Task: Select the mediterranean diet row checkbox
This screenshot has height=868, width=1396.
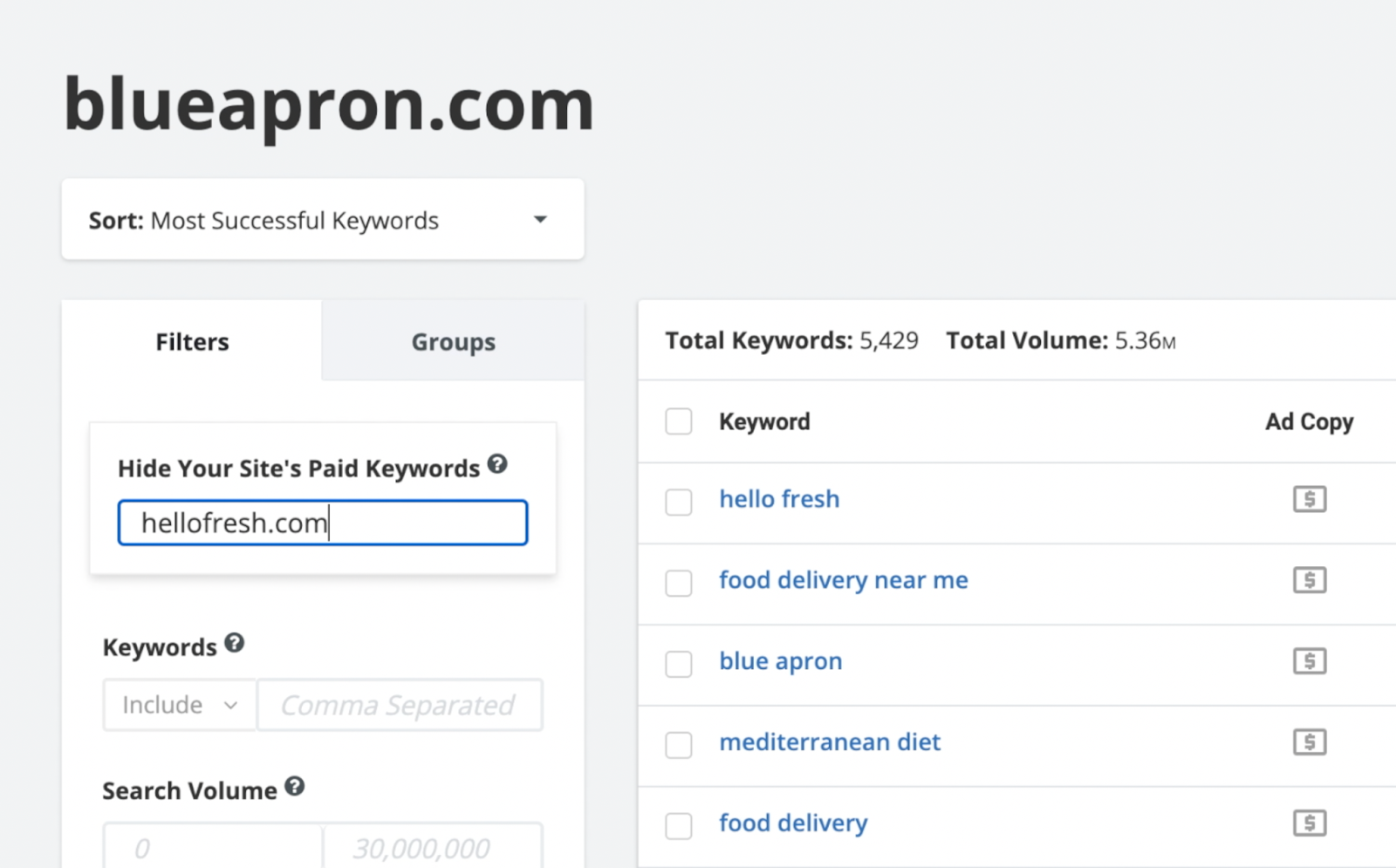Action: (679, 745)
